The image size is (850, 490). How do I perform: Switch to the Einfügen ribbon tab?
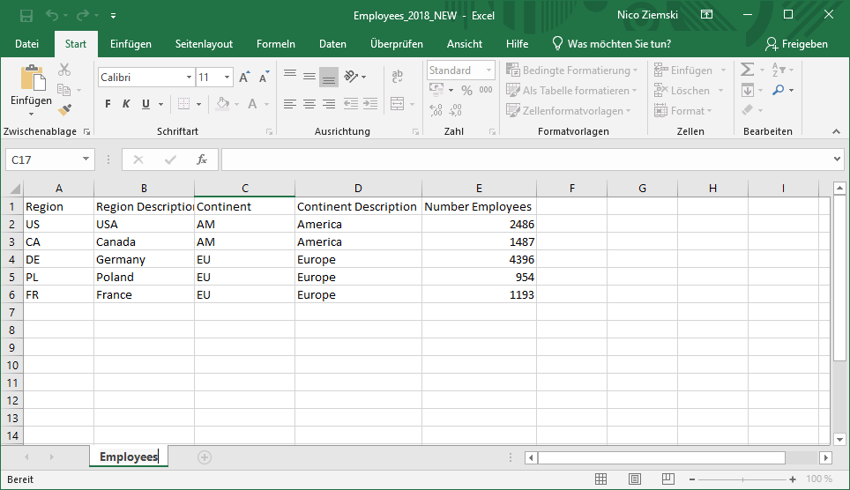[131, 44]
